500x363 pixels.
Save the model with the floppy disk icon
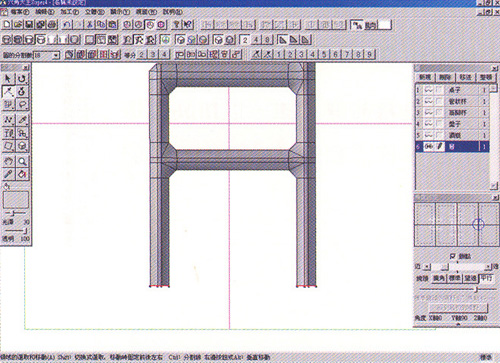click(x=29, y=25)
